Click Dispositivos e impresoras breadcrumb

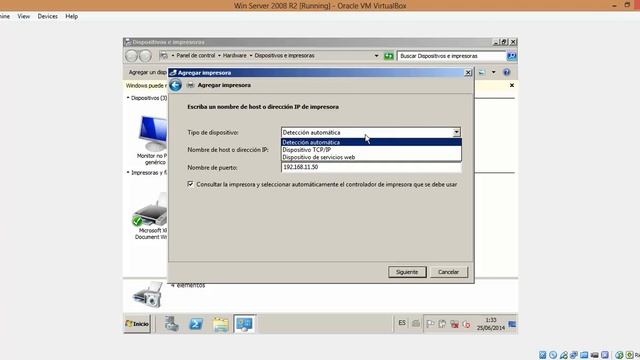[x=284, y=56]
